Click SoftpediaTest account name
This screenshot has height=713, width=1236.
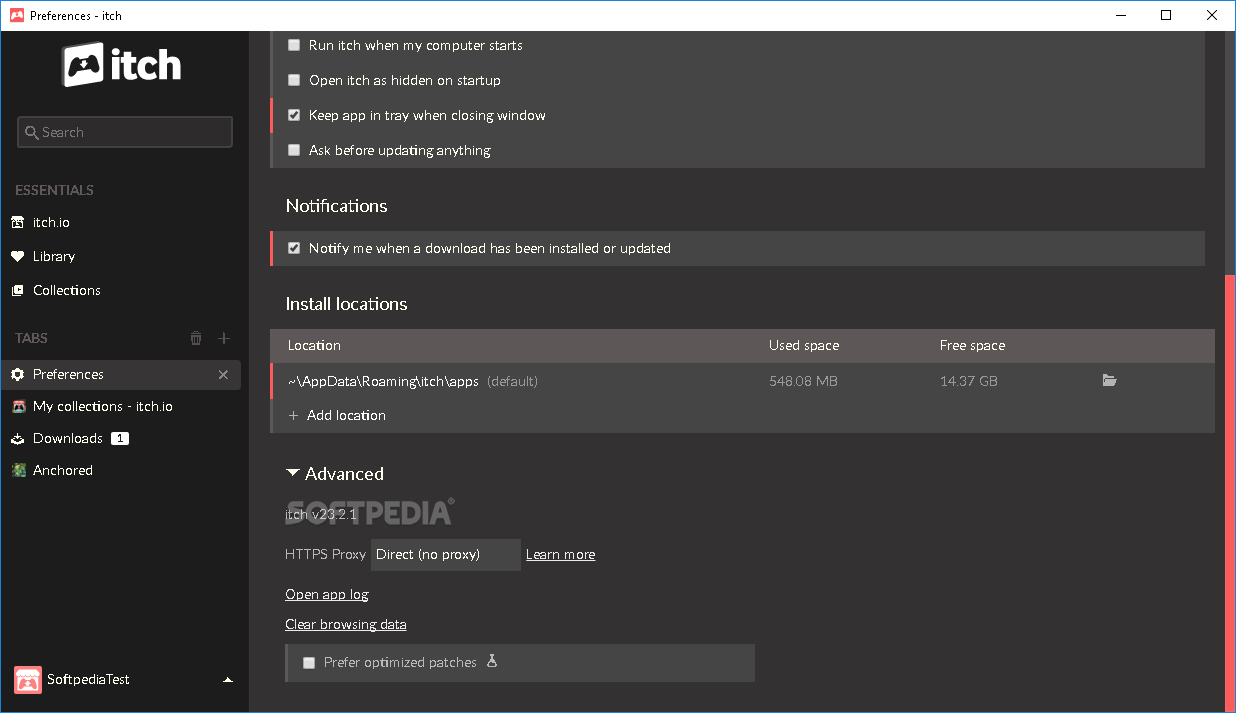(88, 680)
